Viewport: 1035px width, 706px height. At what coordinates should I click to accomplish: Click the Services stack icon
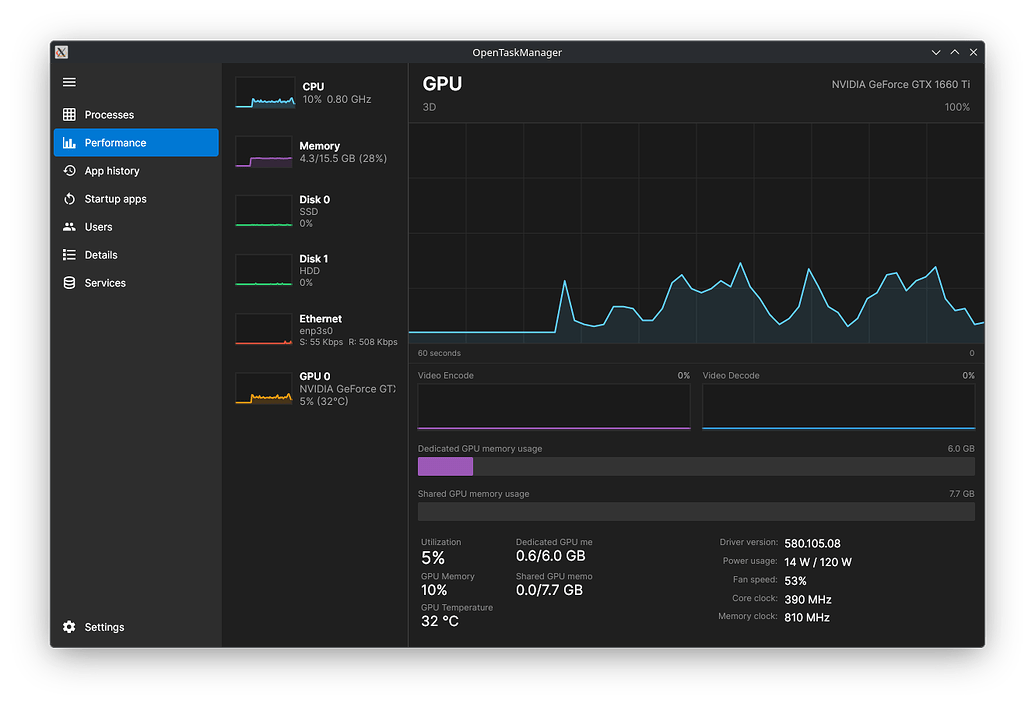pos(69,282)
